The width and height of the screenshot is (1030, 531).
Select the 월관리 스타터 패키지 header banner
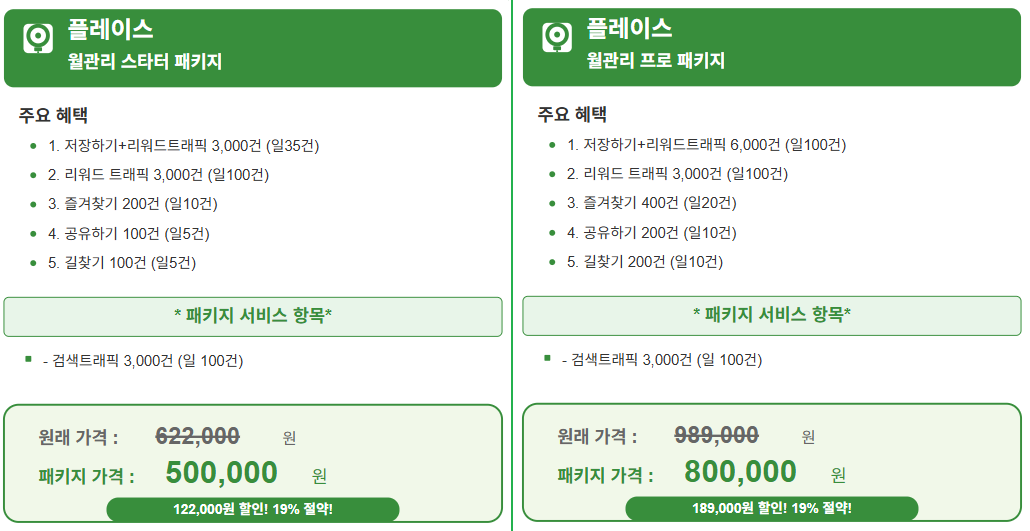pos(253,48)
